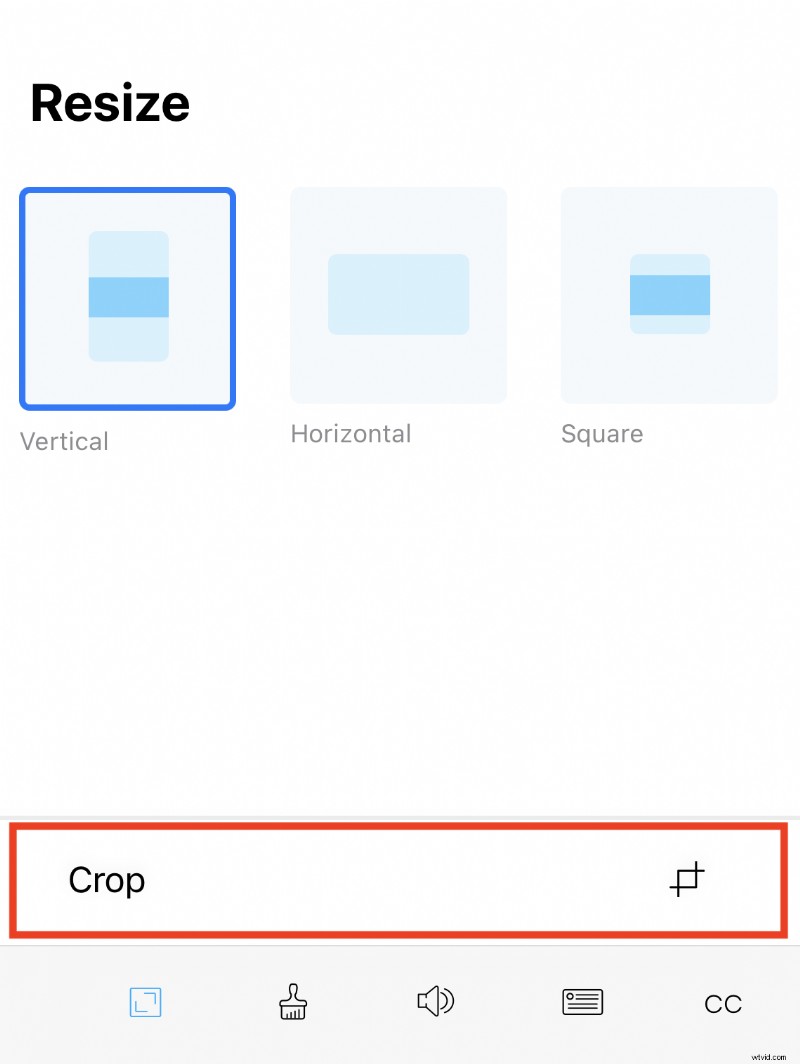Select the Vertical aspect ratio thumbnail
Screen dimensions: 800x1064
click(128, 298)
